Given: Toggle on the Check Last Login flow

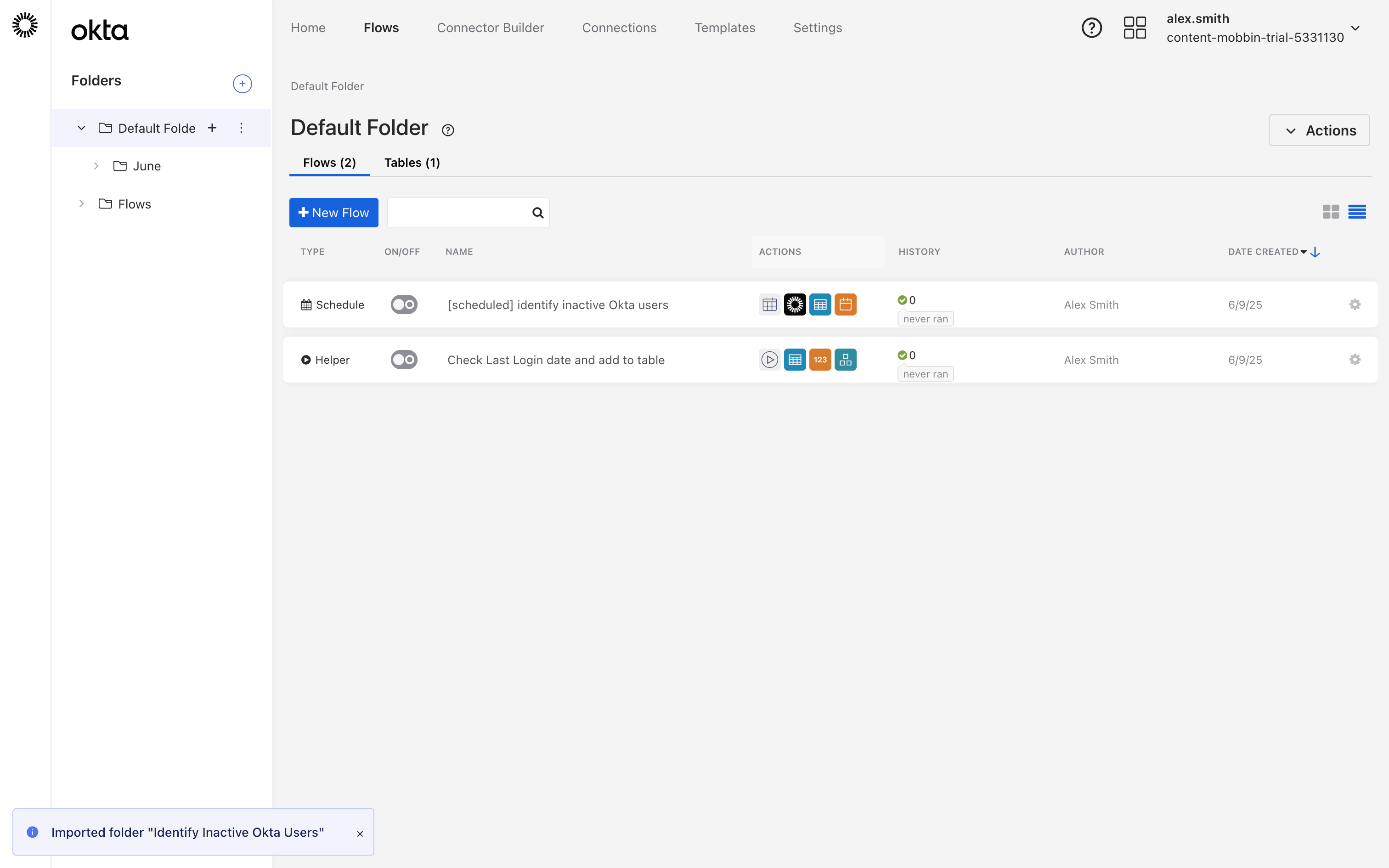Looking at the screenshot, I should [x=403, y=359].
